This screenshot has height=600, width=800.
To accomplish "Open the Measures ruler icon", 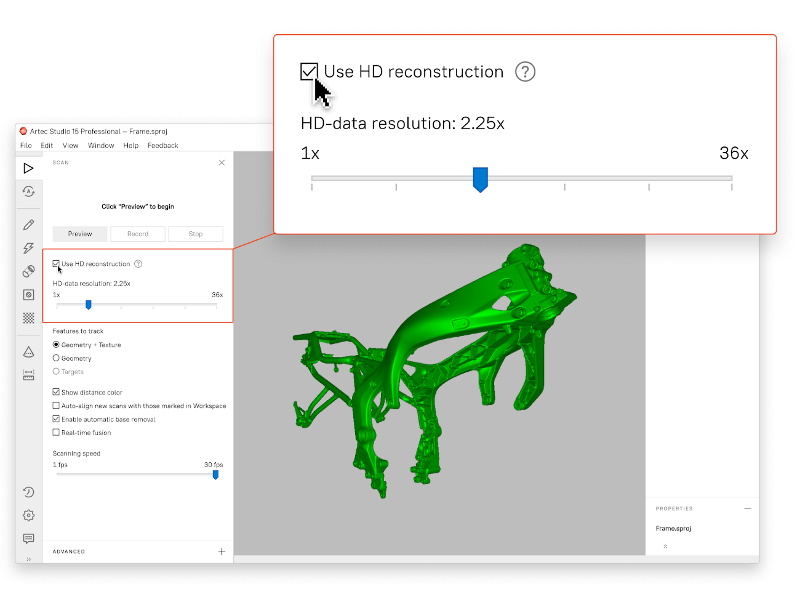I will (28, 375).
